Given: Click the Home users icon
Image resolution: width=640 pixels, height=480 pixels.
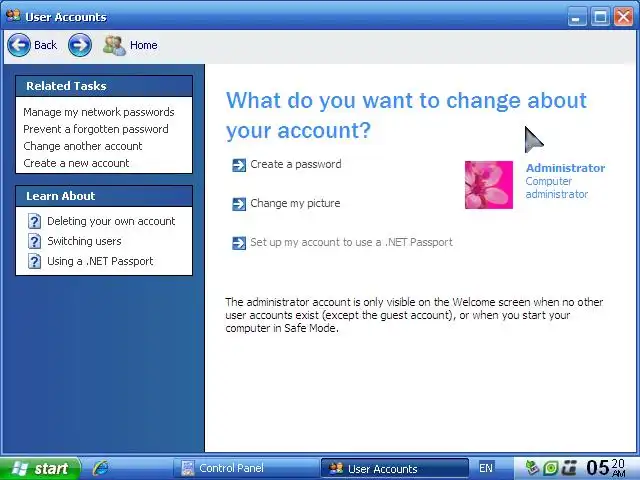Looking at the screenshot, I should (114, 45).
